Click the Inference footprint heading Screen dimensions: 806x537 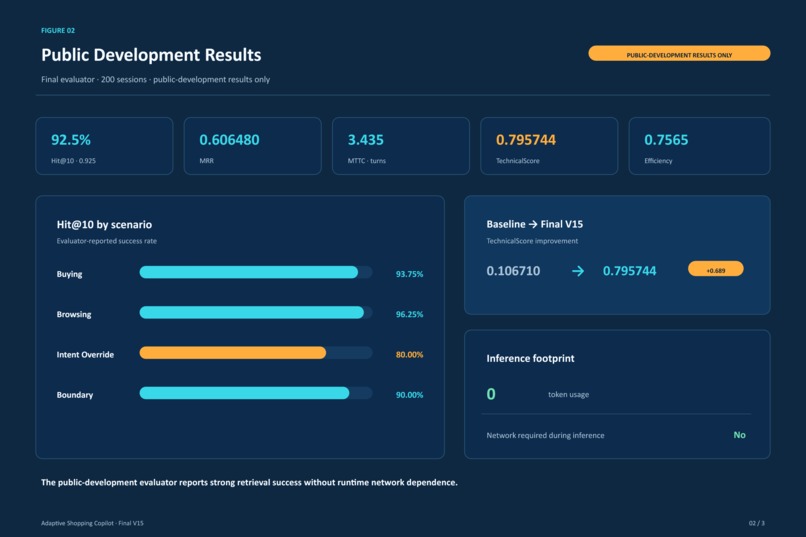point(530,358)
